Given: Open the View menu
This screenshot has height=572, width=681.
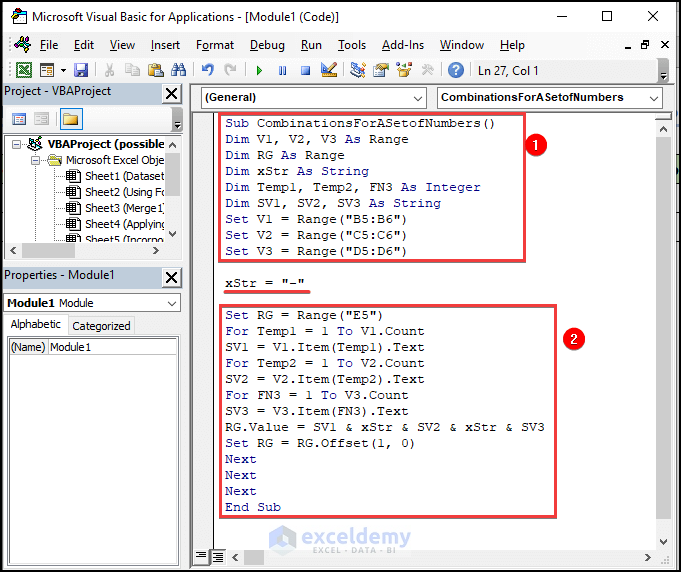Looking at the screenshot, I should pos(122,45).
